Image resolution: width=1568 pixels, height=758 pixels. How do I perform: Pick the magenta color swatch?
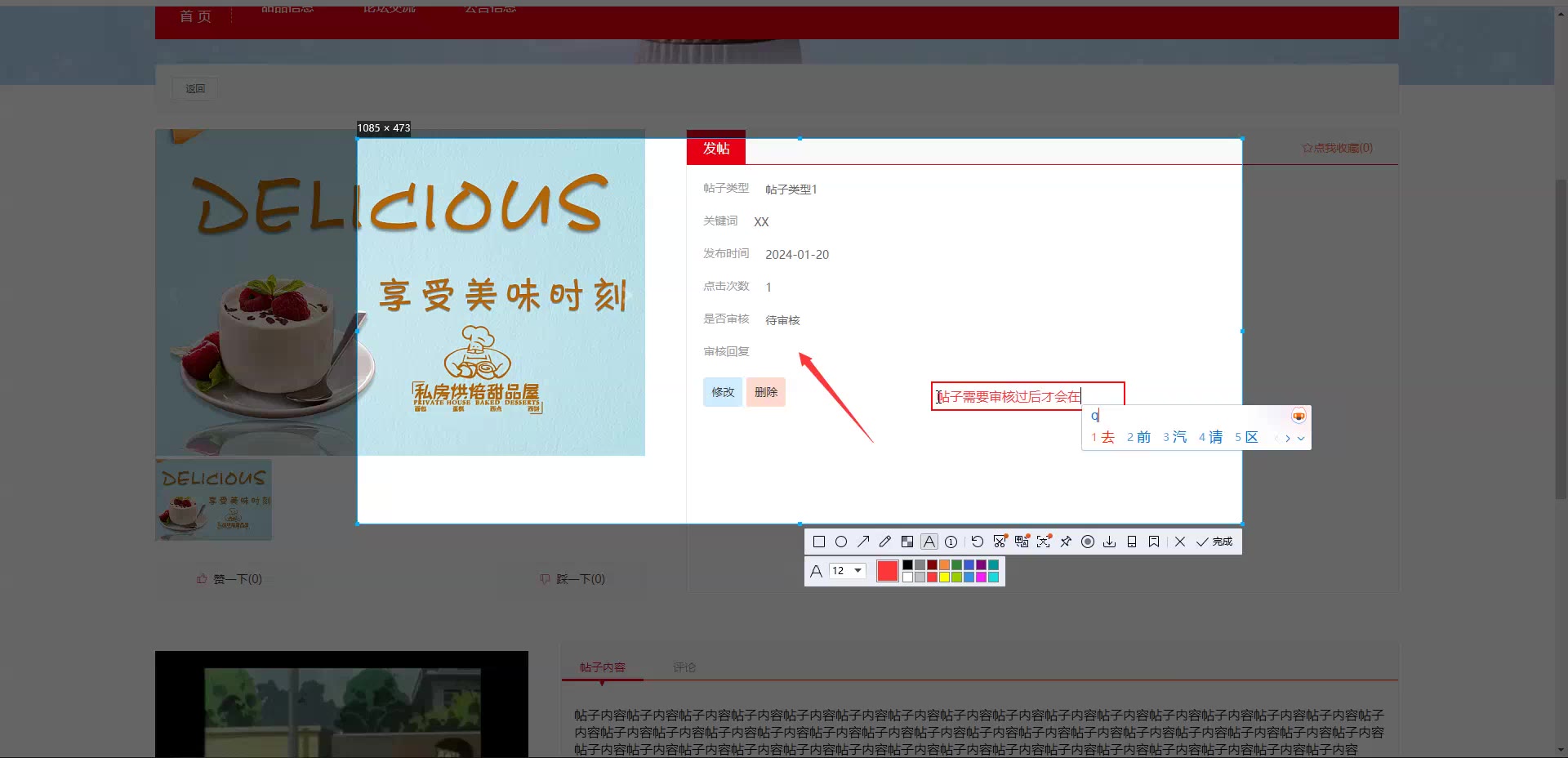click(x=981, y=577)
